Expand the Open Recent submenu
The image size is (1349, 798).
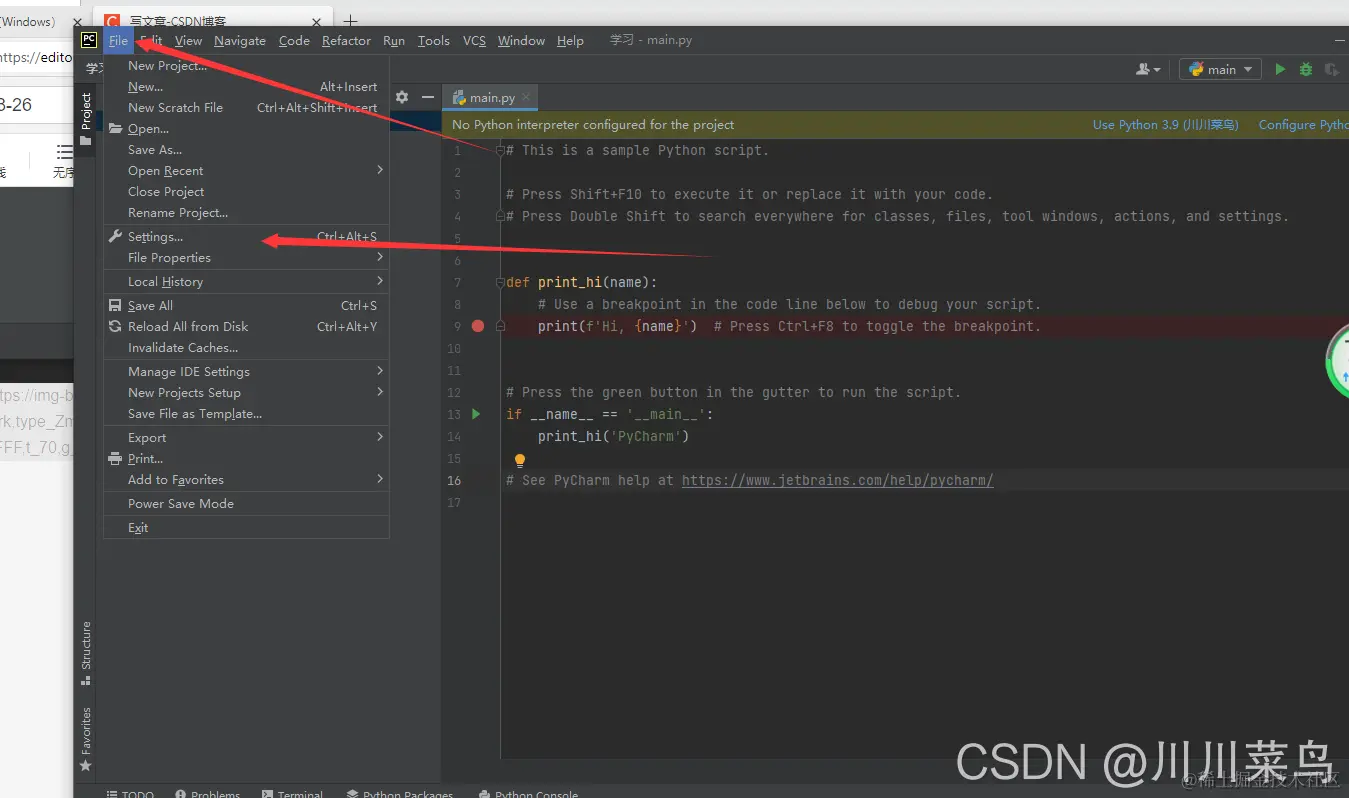[x=246, y=170]
